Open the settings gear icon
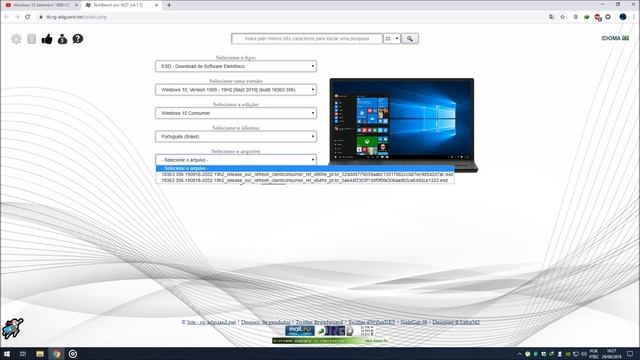The width and height of the screenshot is (640, 360). (x=16, y=39)
